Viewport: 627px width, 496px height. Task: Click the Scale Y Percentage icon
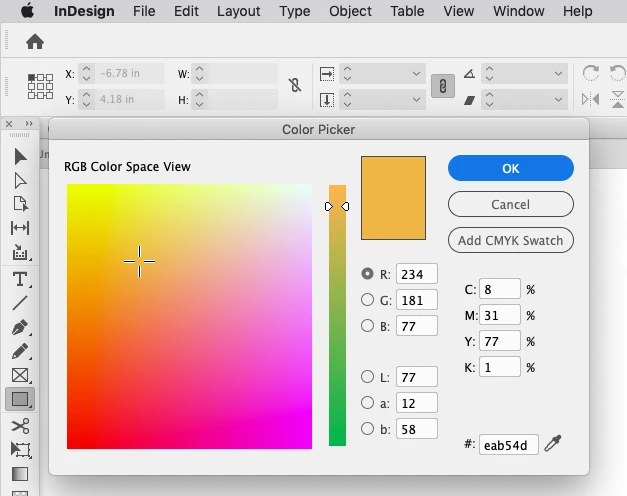[x=327, y=100]
